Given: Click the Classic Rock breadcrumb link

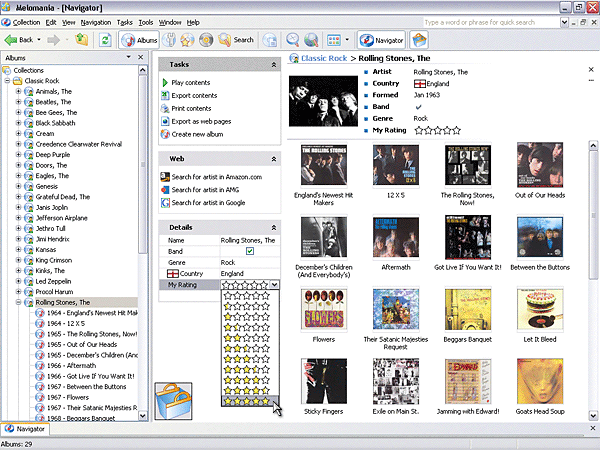Looking at the screenshot, I should coord(324,58).
